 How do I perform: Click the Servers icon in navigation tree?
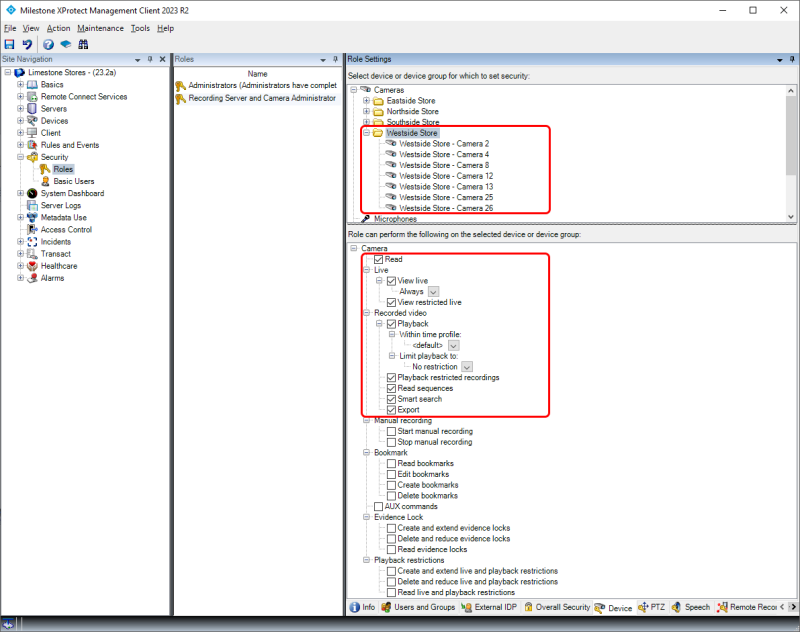click(x=32, y=109)
